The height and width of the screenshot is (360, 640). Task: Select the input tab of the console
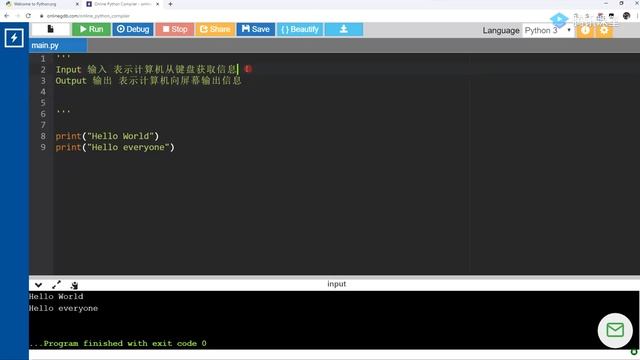[337, 284]
